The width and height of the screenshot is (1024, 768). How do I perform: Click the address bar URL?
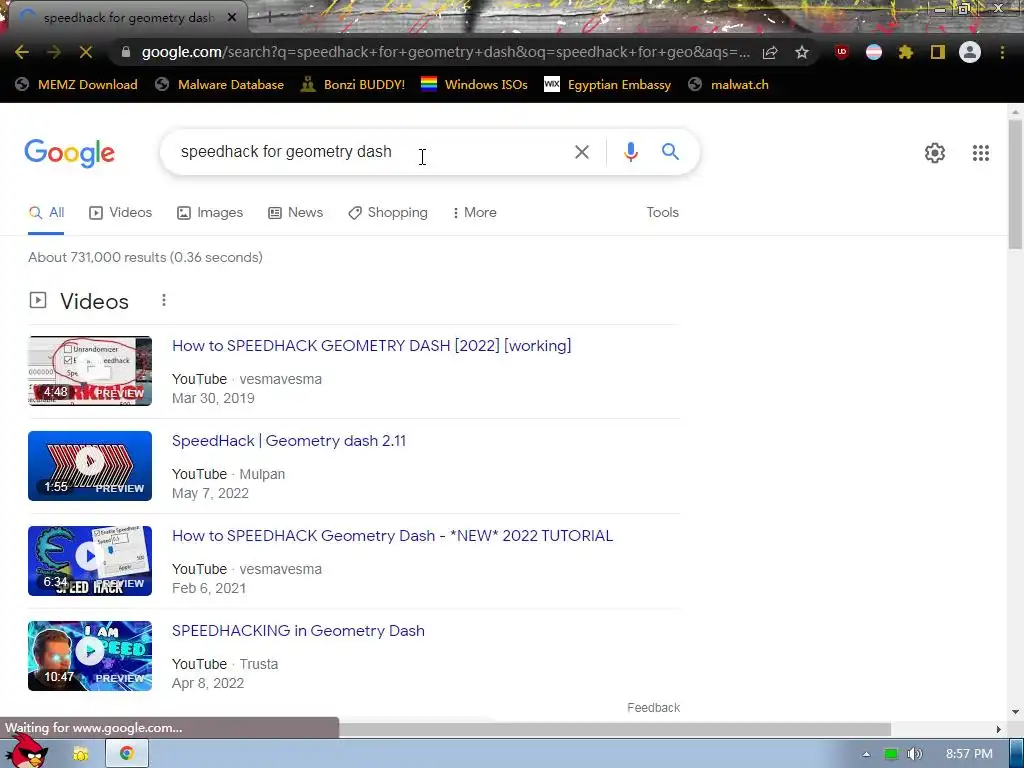click(445, 52)
